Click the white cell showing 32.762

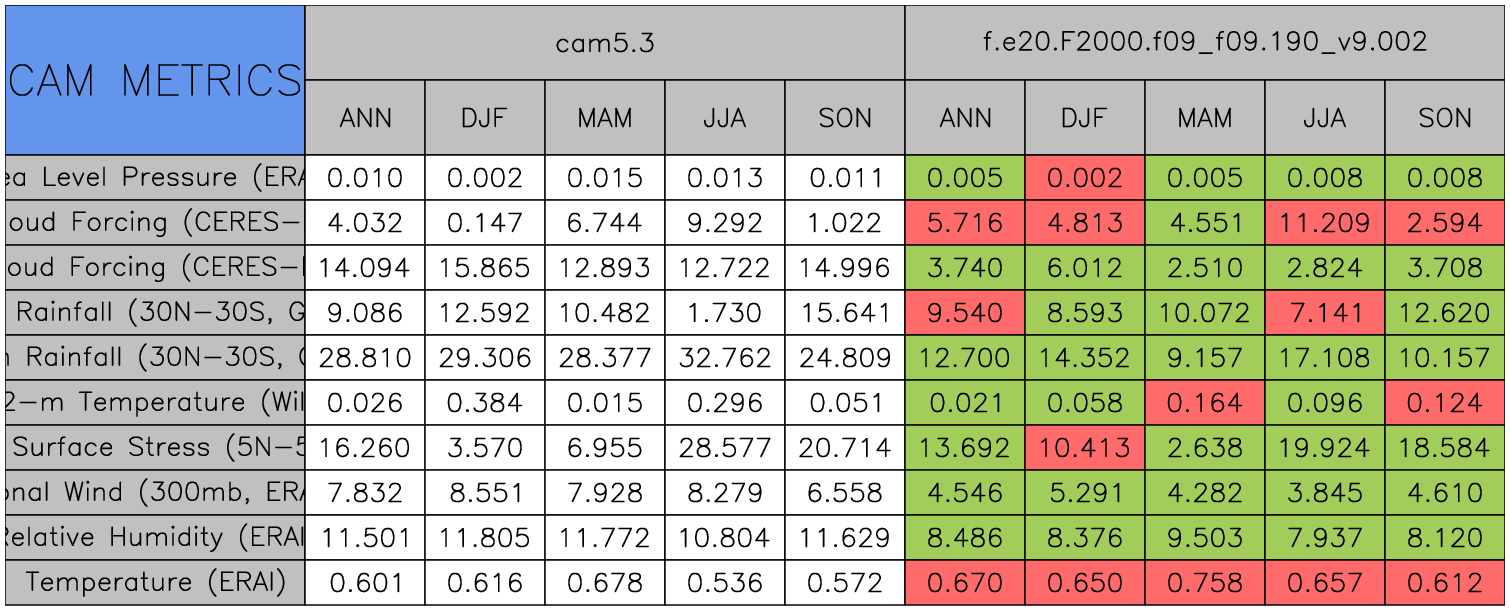[x=724, y=358]
